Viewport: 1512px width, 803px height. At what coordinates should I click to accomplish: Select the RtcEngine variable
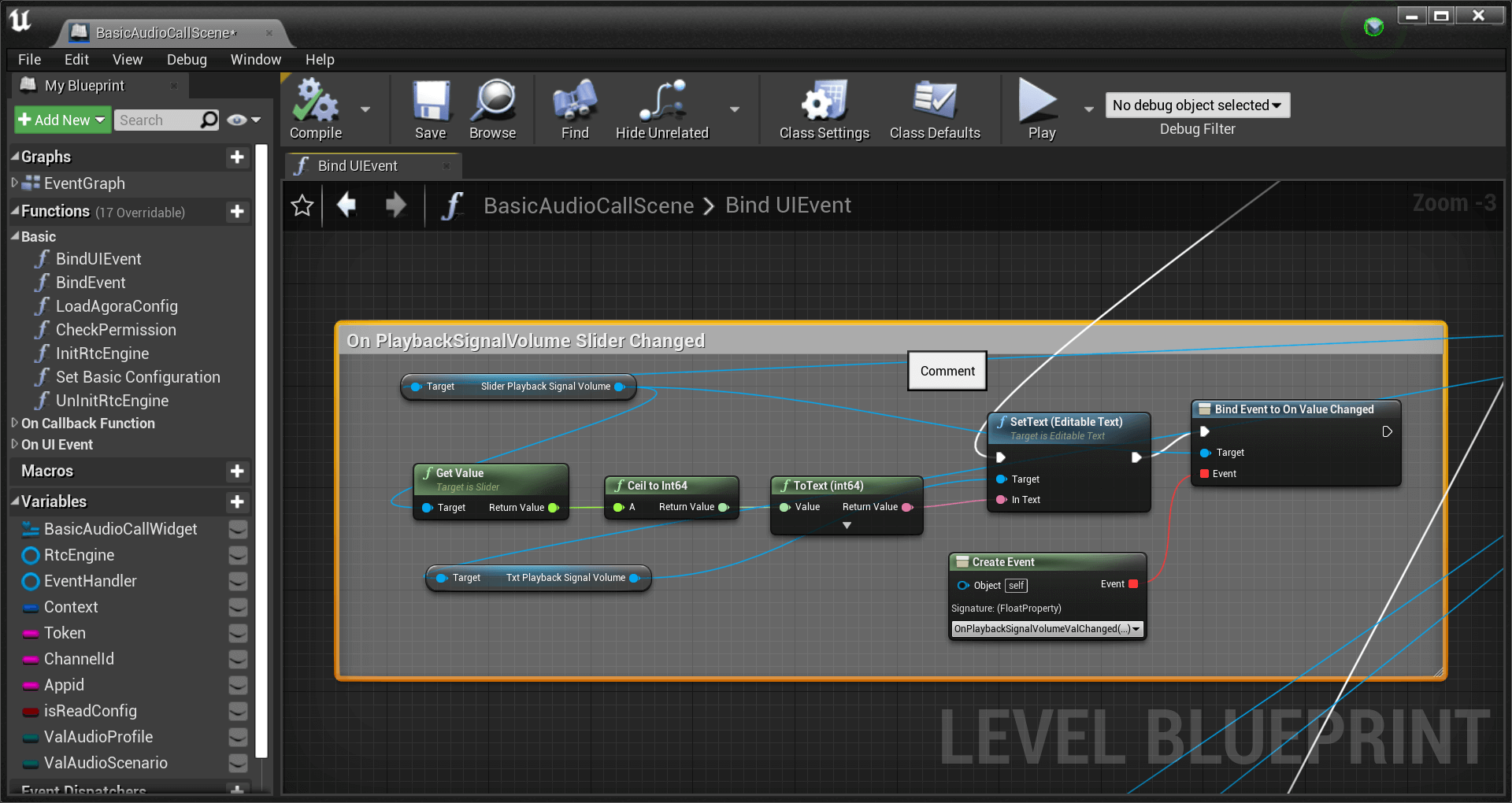click(x=79, y=556)
